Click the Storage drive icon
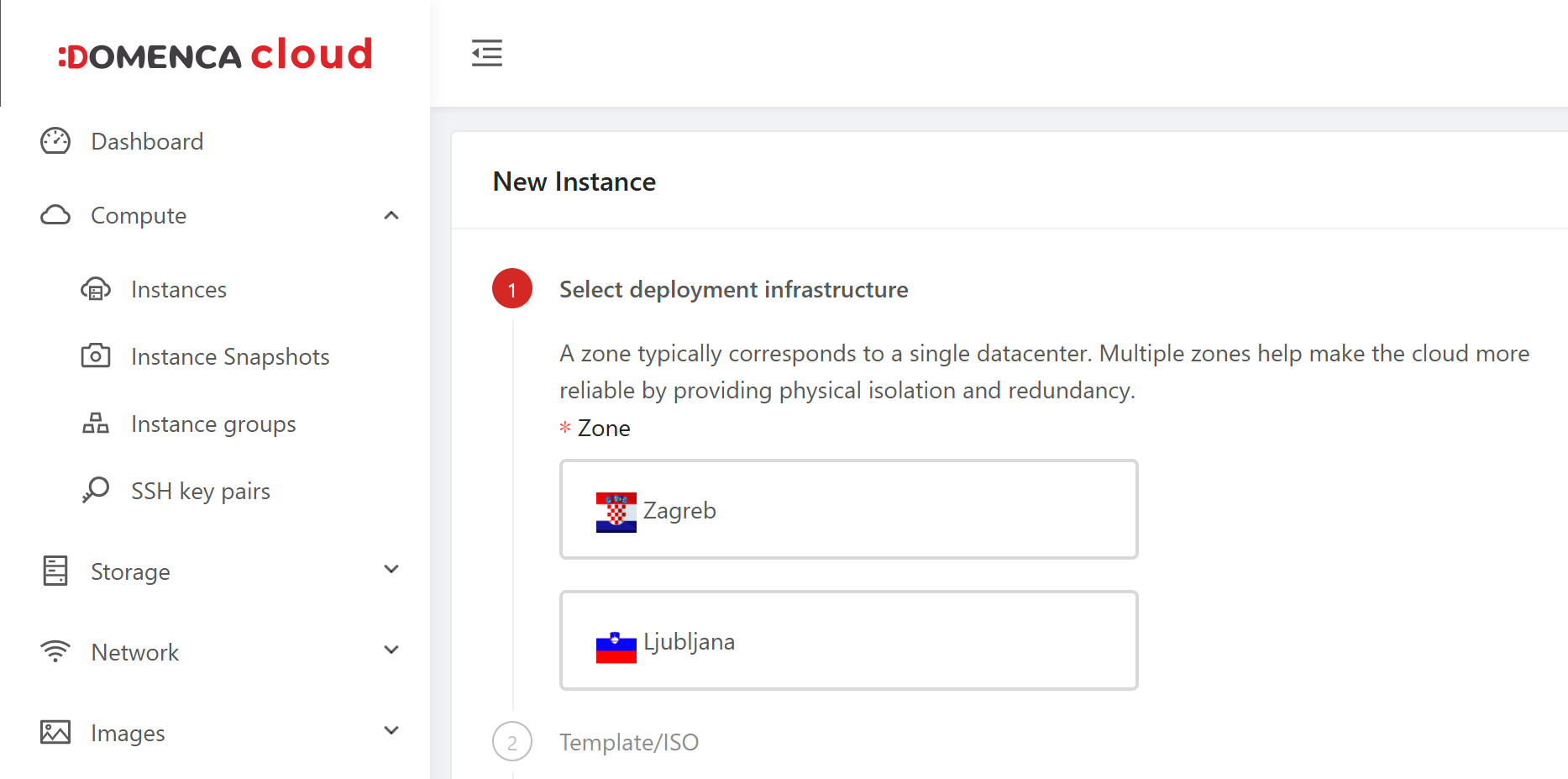1568x779 pixels. click(55, 571)
